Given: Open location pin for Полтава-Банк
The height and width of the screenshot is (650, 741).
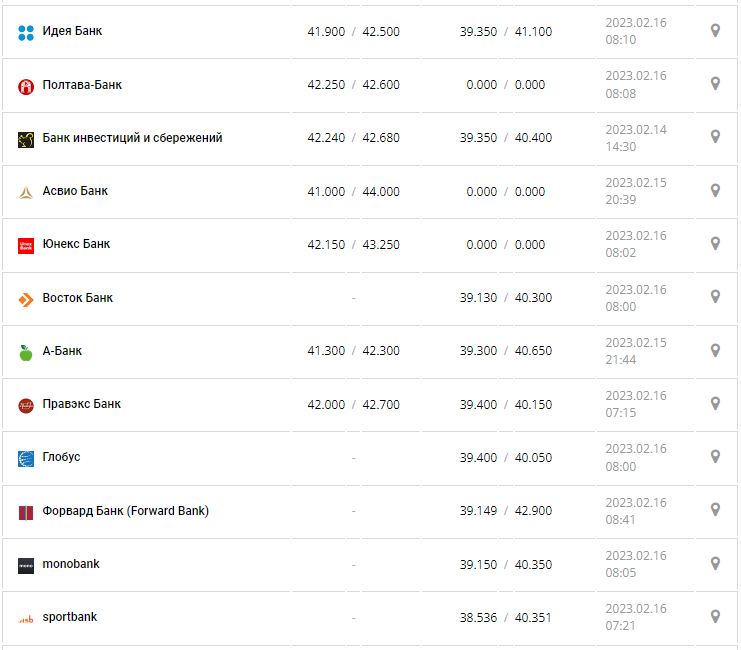Looking at the screenshot, I should tap(715, 84).
